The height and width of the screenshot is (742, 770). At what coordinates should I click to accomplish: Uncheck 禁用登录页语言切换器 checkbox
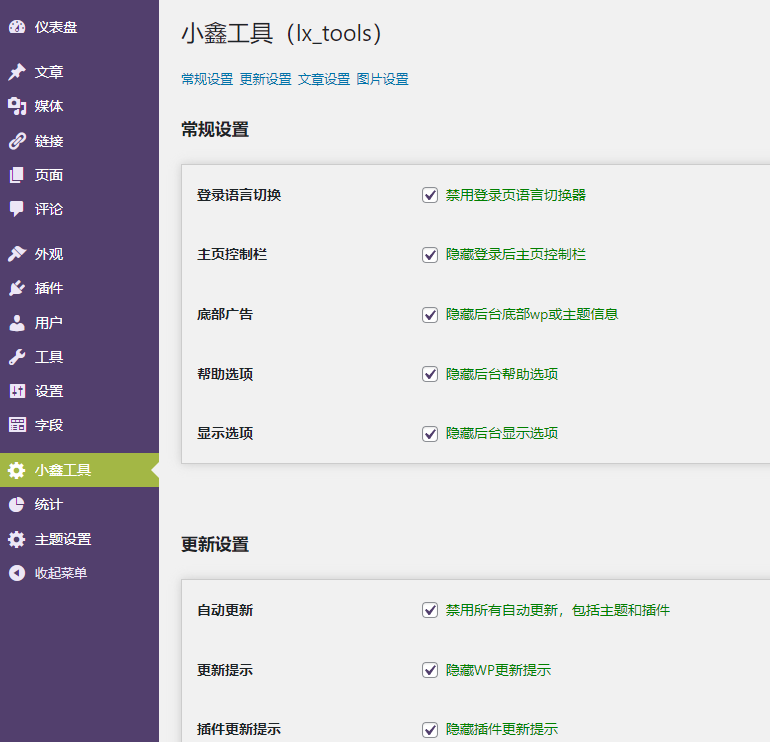[430, 195]
